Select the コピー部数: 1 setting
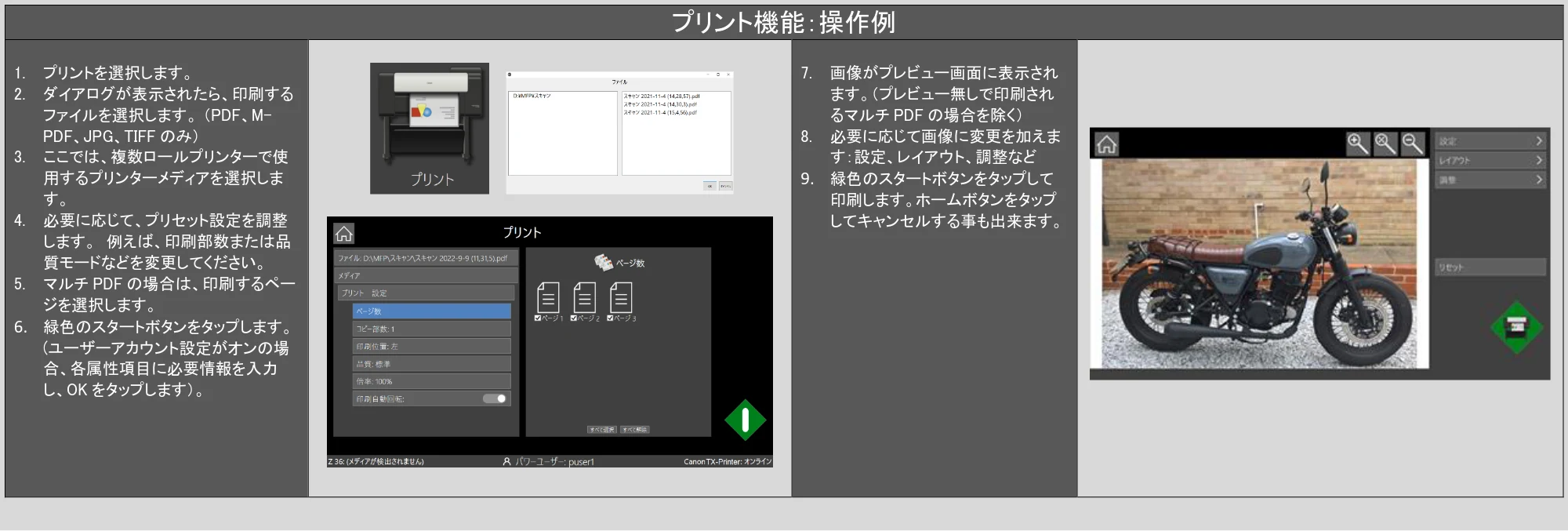The image size is (1568, 531). pos(432,329)
